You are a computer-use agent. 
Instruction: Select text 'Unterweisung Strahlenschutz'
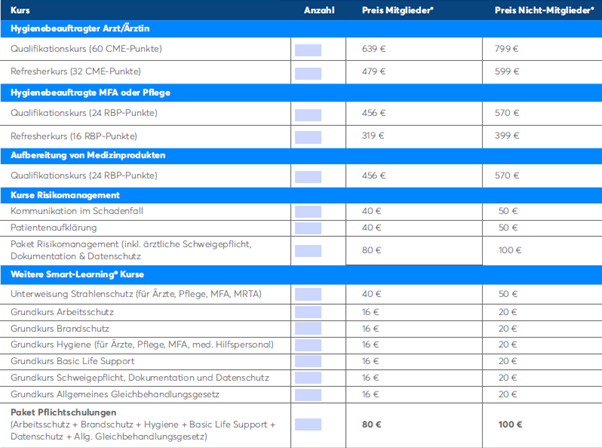point(72,294)
